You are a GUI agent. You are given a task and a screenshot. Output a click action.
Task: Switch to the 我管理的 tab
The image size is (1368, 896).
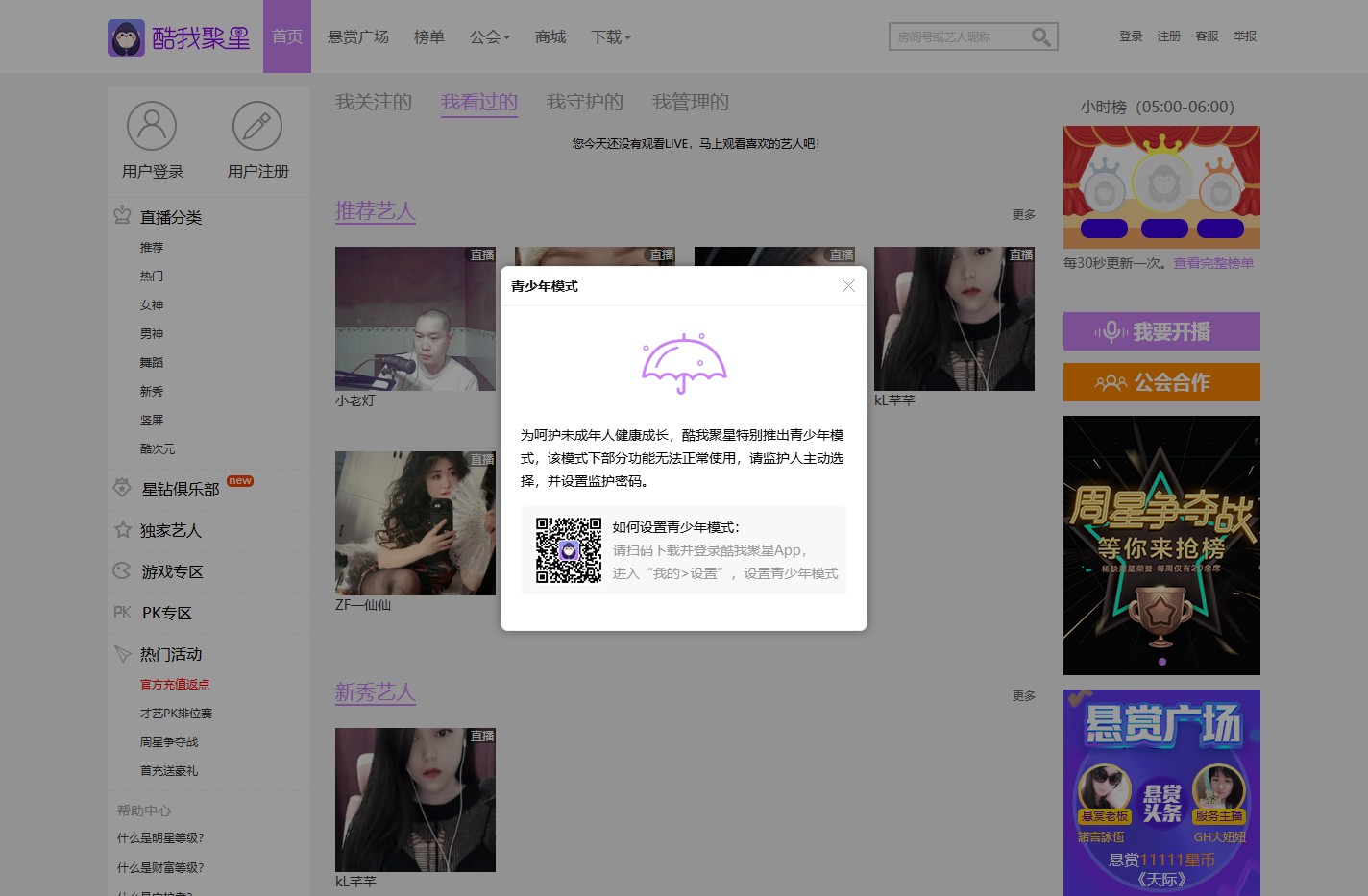[x=691, y=102]
